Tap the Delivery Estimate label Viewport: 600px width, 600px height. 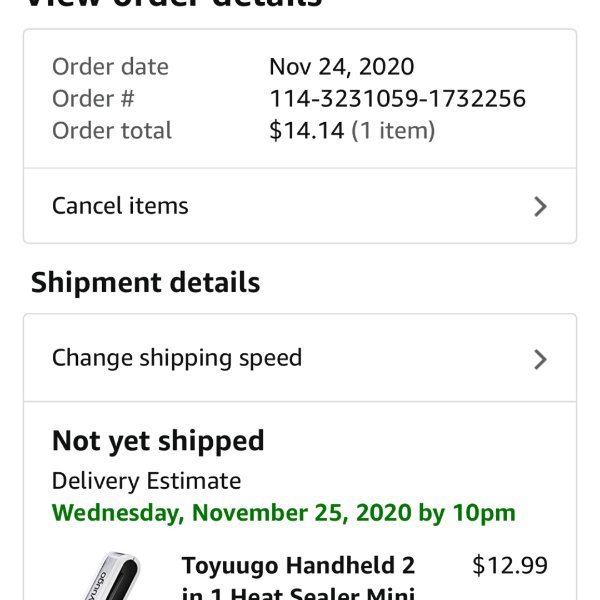point(147,481)
